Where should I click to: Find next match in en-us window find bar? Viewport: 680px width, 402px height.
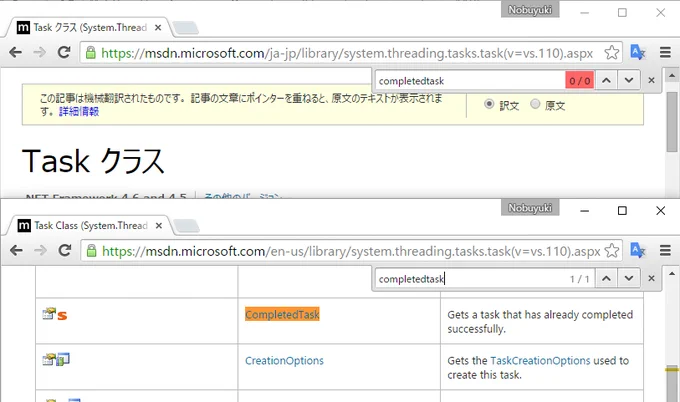629,278
